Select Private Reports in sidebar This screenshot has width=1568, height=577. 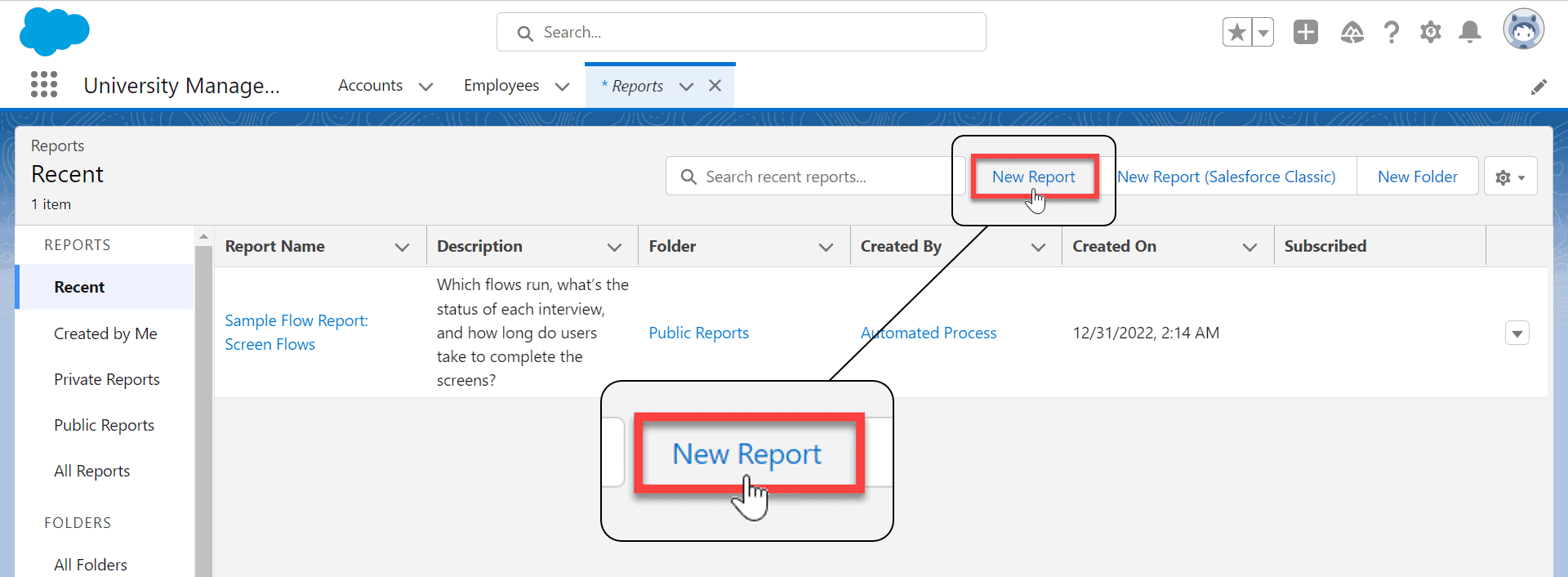(106, 379)
